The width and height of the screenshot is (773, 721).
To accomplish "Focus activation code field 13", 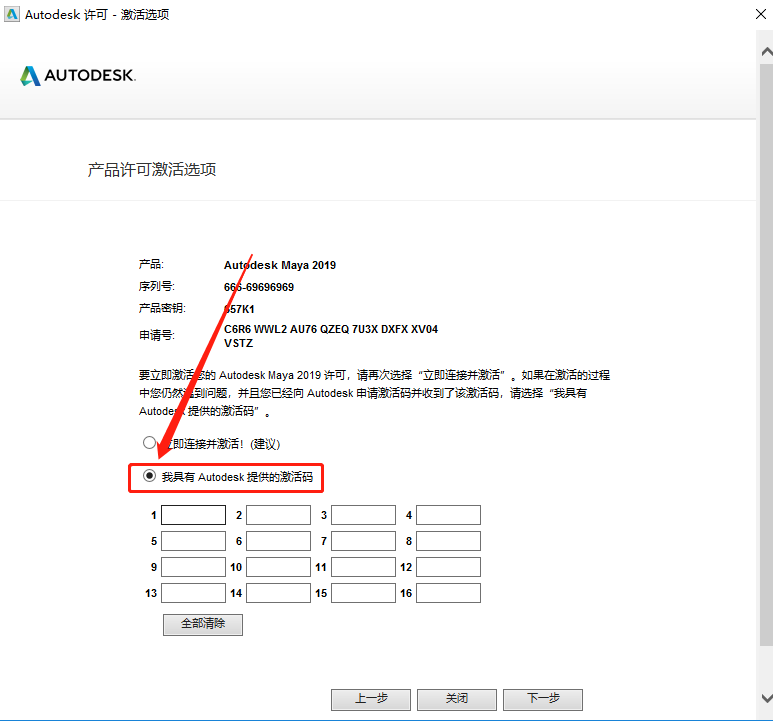I will [x=193, y=593].
